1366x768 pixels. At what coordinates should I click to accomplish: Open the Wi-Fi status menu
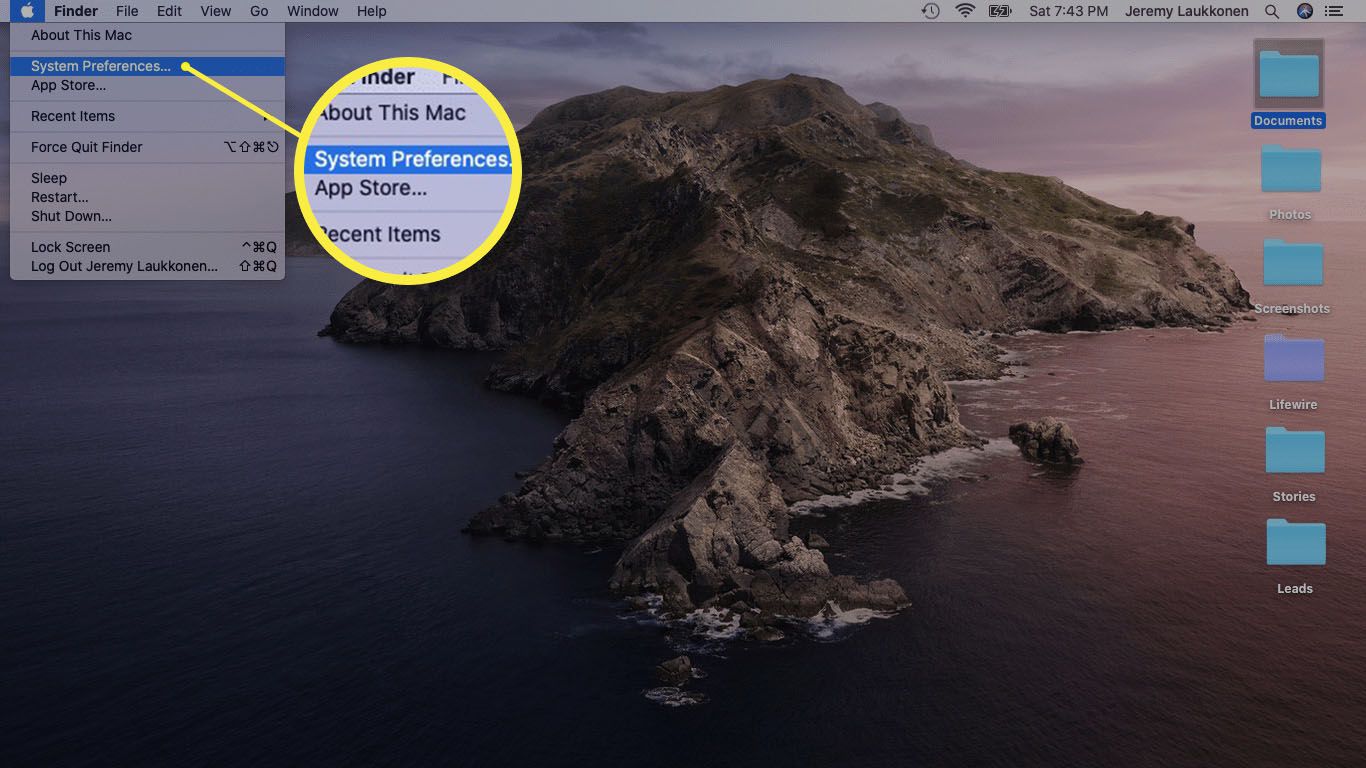[965, 11]
